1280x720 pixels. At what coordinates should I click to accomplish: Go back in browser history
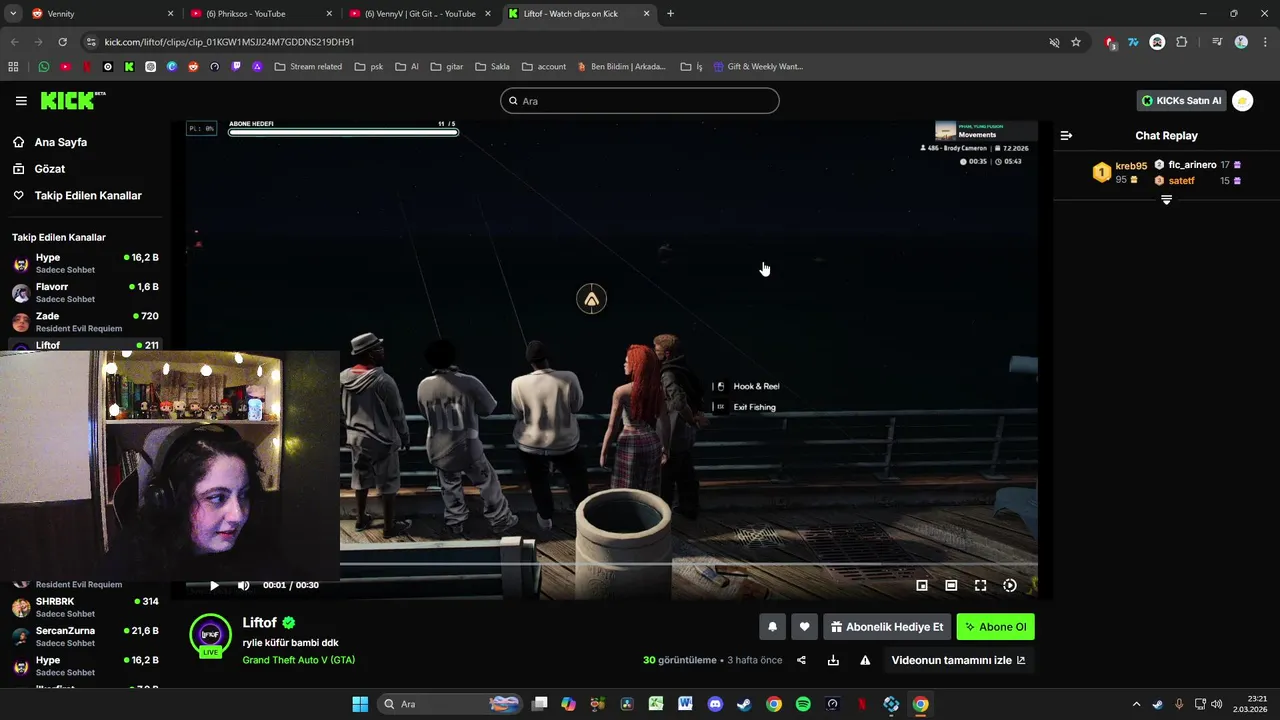[14, 42]
